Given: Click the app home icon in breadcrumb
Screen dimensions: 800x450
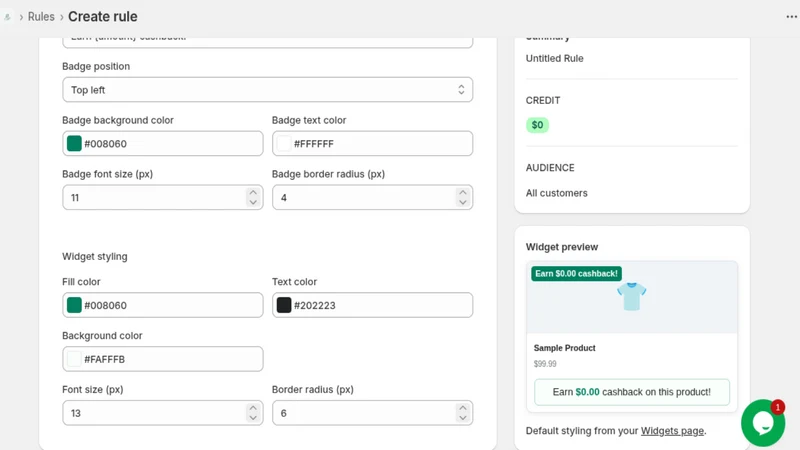Looking at the screenshot, I should click(x=8, y=17).
